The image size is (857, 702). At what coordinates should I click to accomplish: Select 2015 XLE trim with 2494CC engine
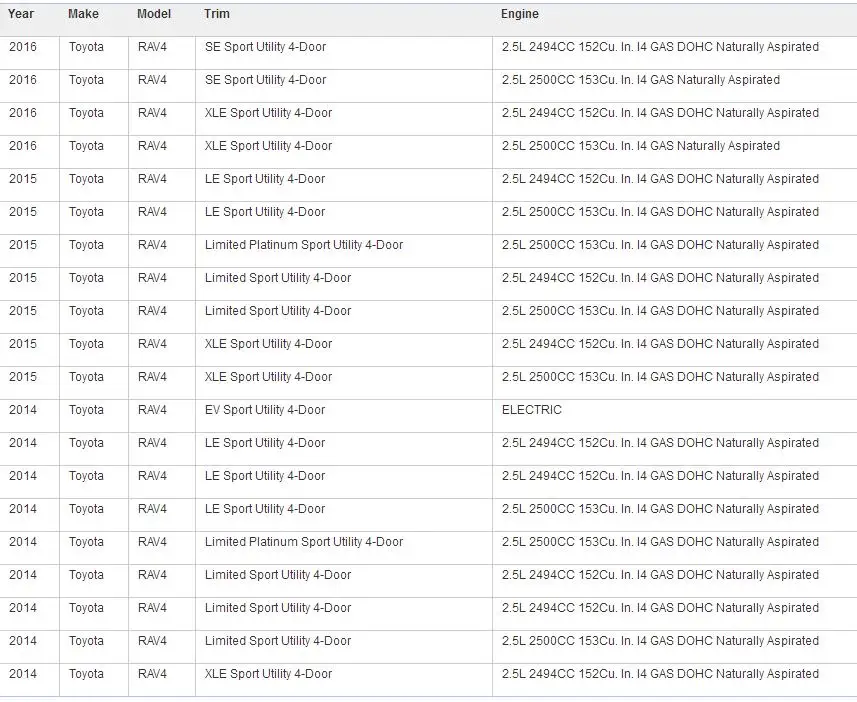(268, 343)
